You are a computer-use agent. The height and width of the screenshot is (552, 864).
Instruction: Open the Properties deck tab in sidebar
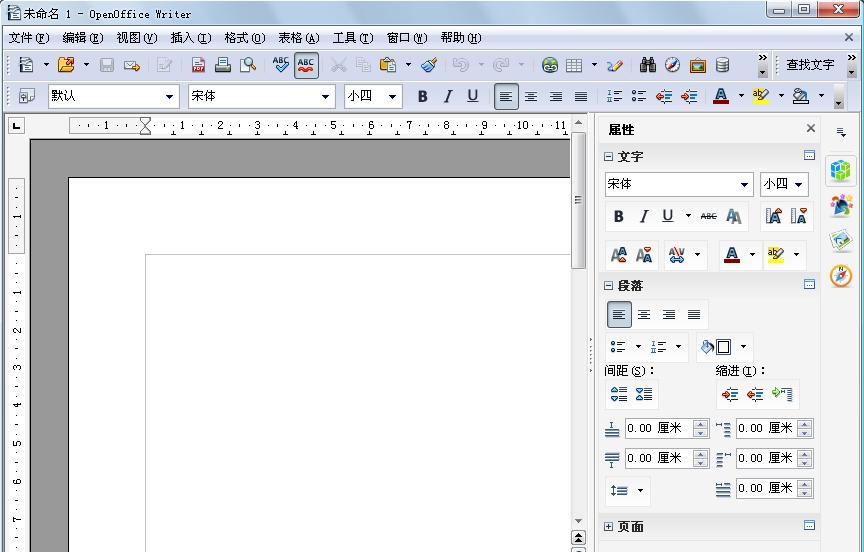(x=841, y=170)
